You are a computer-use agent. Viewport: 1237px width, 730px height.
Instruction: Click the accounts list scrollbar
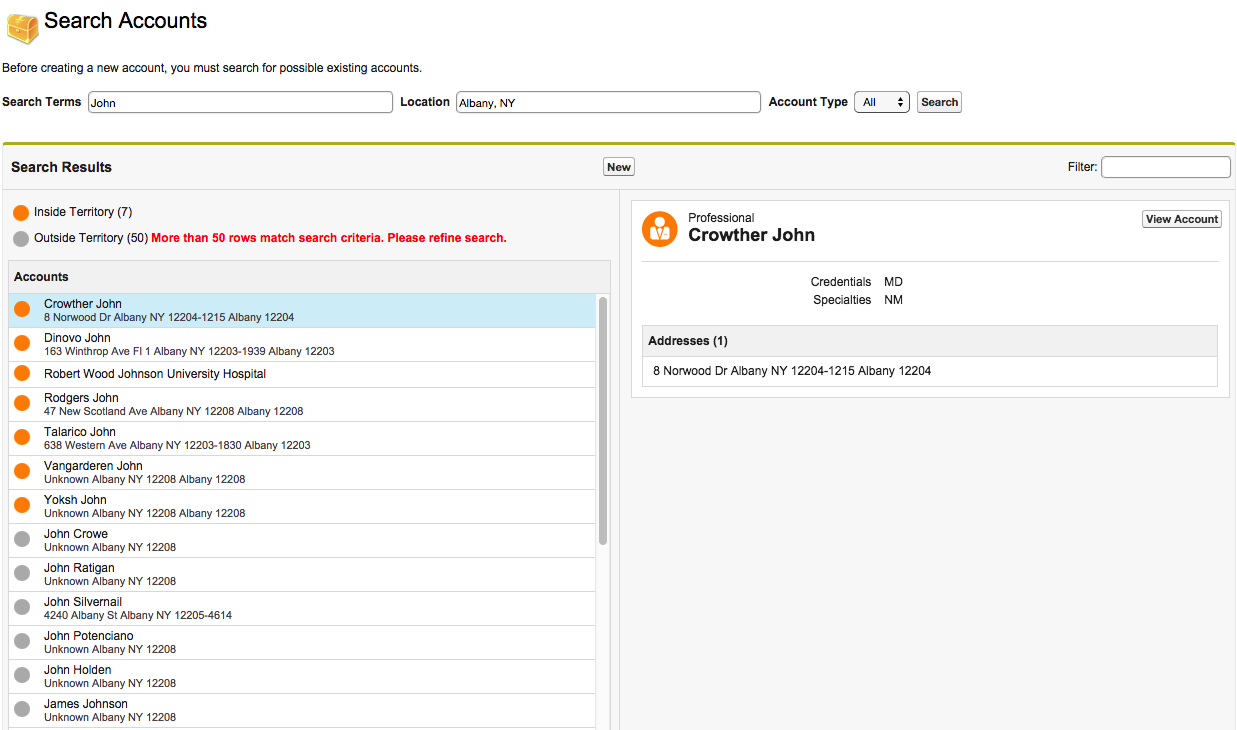pyautogui.click(x=603, y=420)
